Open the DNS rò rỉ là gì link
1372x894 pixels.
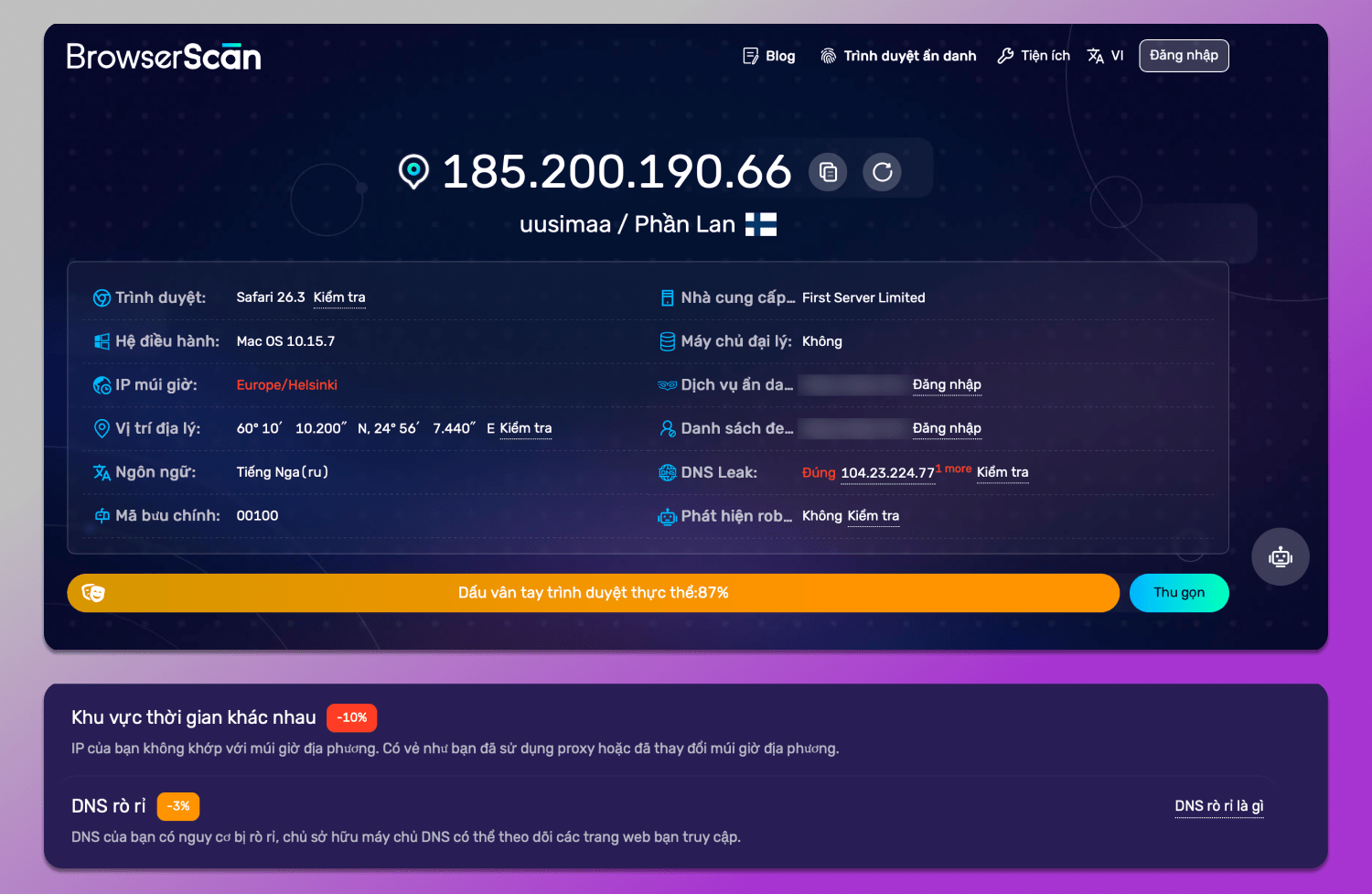(1218, 805)
